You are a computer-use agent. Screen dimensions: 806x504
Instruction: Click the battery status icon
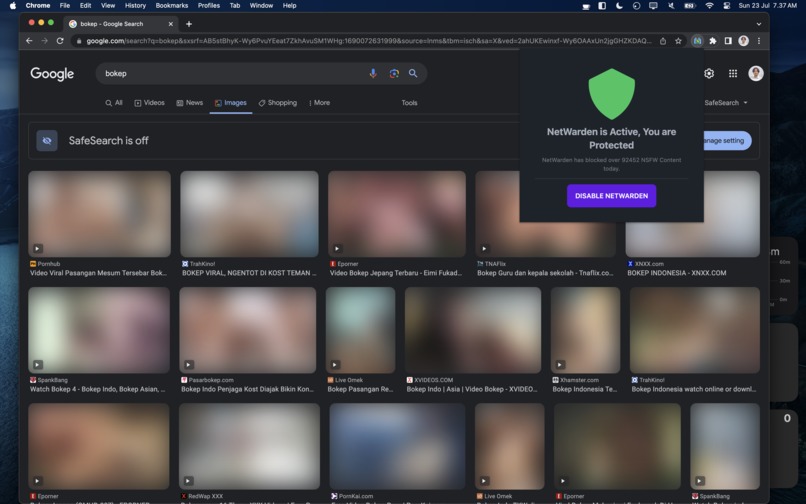click(x=690, y=6)
